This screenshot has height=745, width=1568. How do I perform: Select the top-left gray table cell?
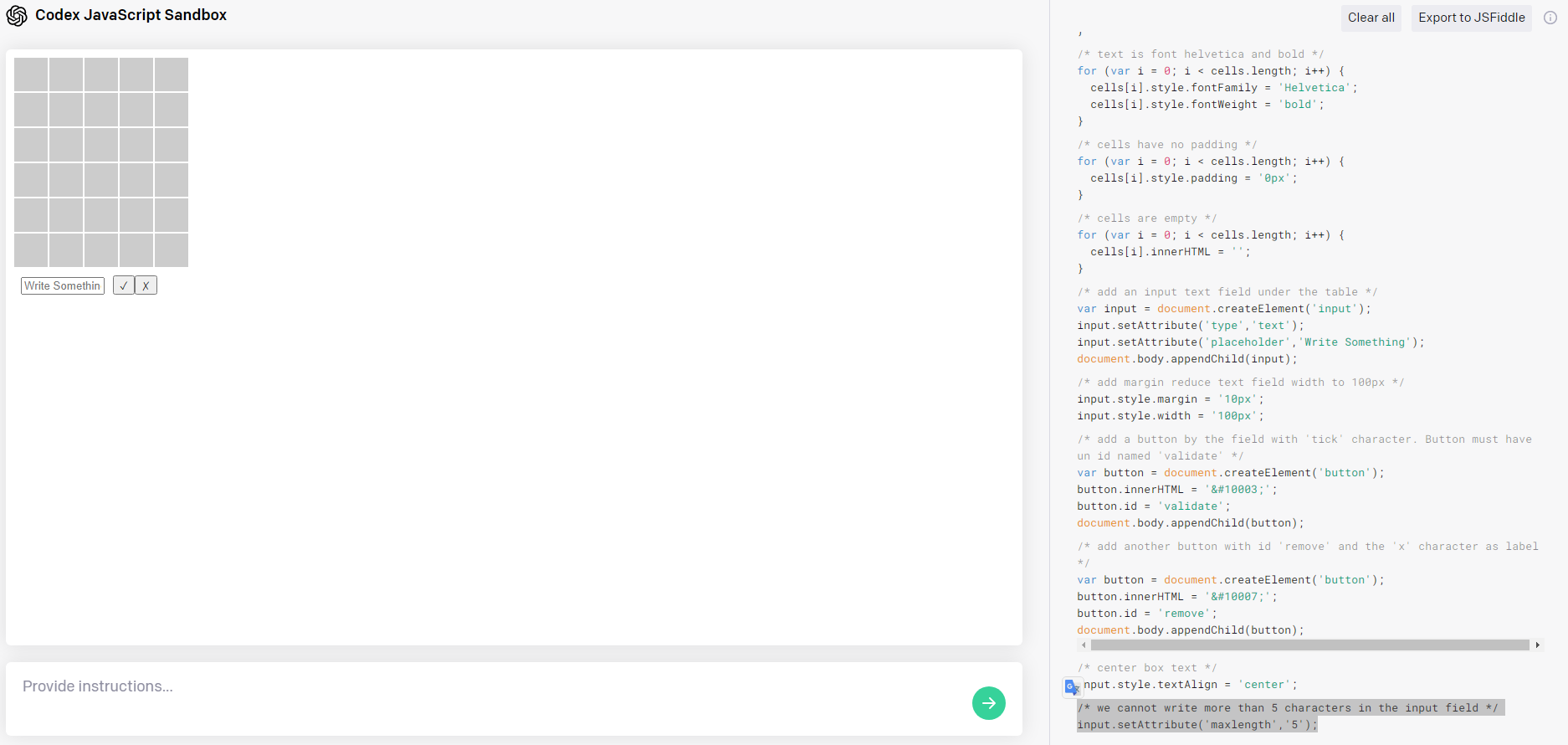[31, 74]
